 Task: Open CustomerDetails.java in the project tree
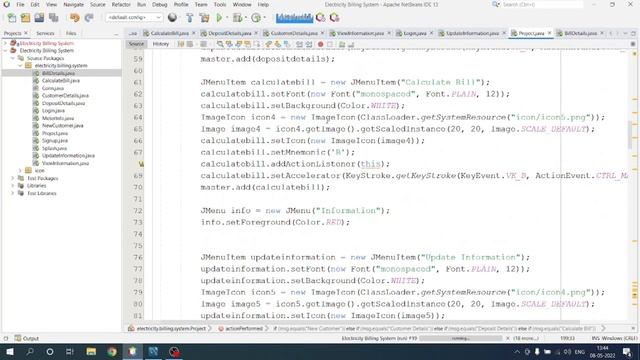click(65, 96)
